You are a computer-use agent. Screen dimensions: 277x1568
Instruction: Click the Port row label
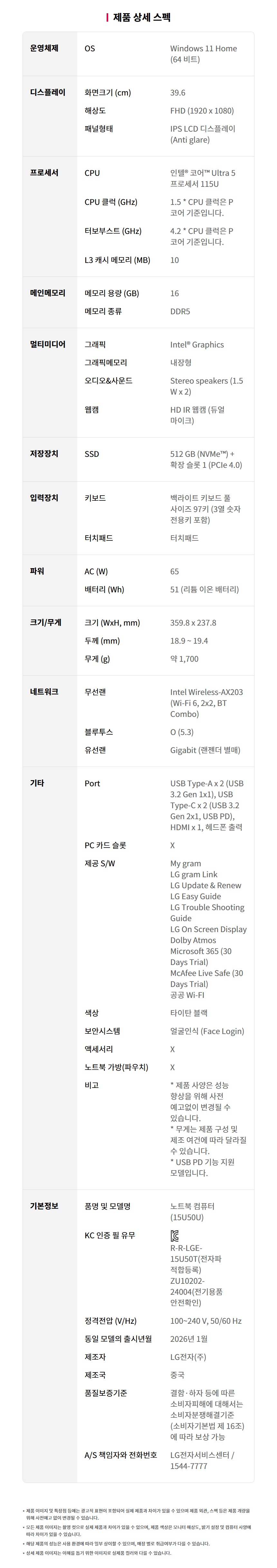[x=92, y=783]
